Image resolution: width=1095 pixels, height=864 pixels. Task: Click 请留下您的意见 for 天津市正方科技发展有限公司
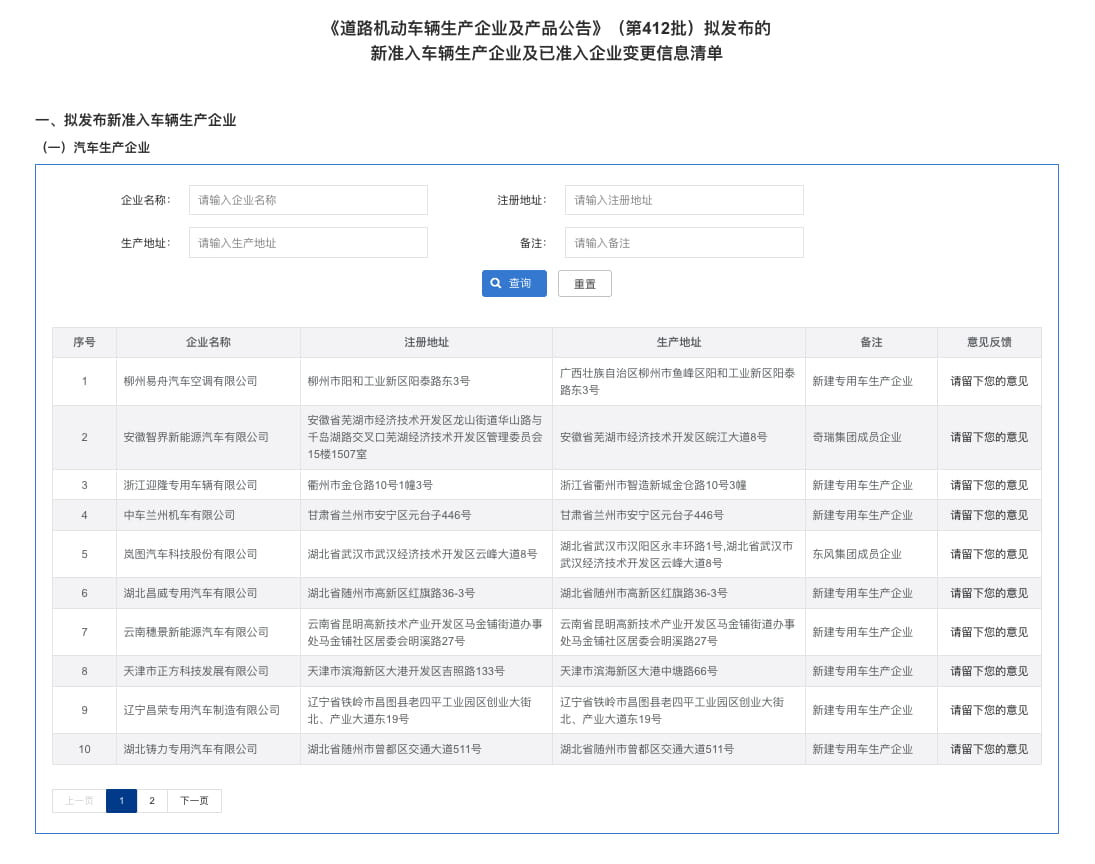click(989, 671)
